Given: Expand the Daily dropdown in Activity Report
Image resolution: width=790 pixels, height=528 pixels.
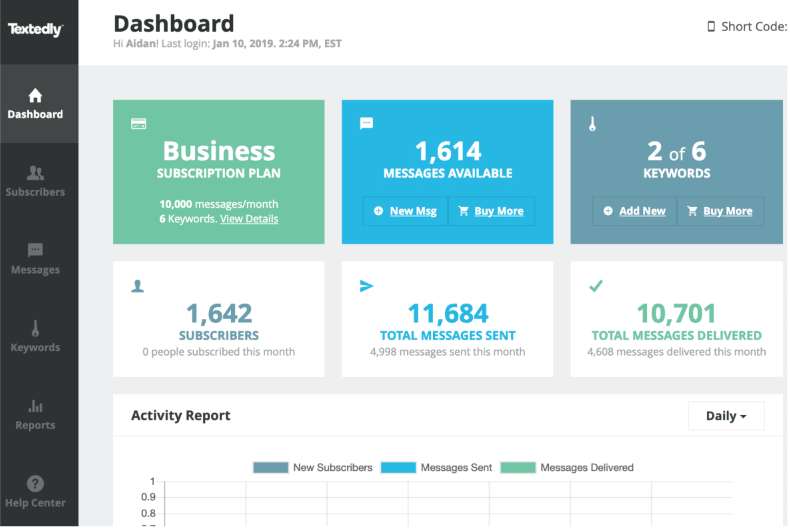Looking at the screenshot, I should click(726, 416).
